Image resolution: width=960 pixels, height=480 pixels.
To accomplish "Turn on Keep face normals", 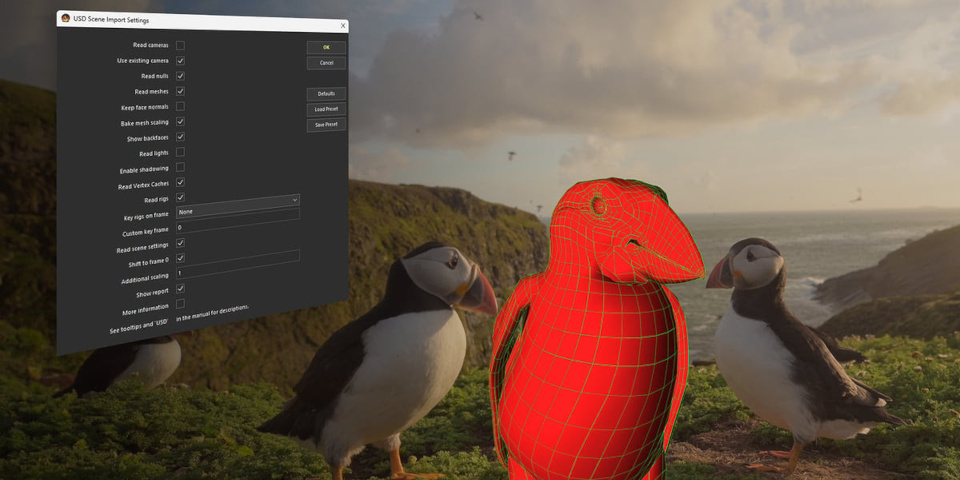I will pos(180,106).
